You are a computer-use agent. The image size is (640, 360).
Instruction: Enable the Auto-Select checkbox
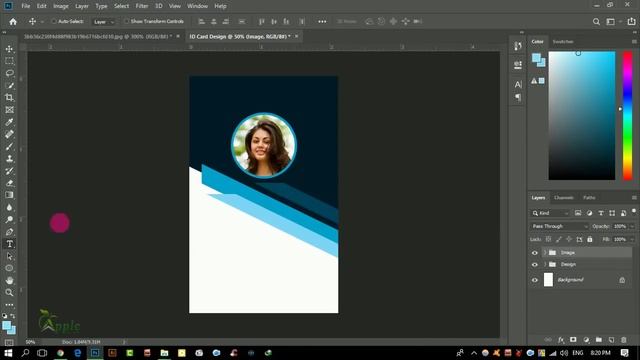(x=53, y=21)
